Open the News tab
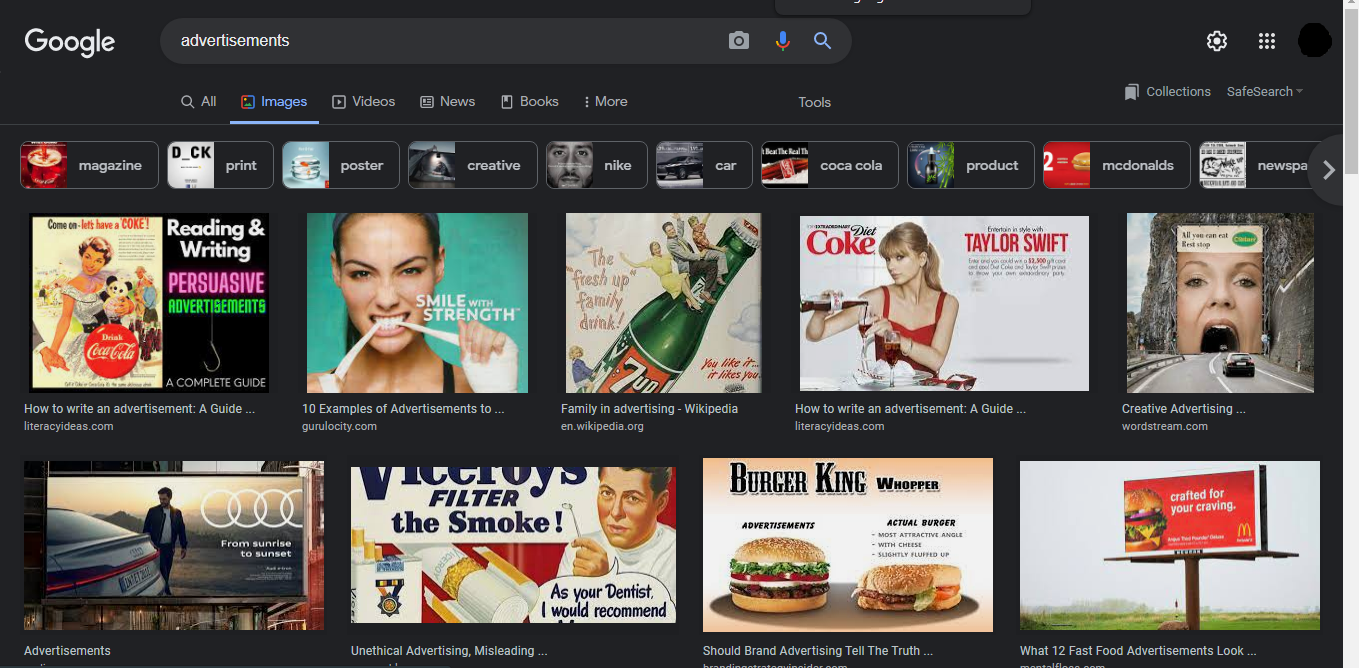The image size is (1359, 668). (x=448, y=102)
